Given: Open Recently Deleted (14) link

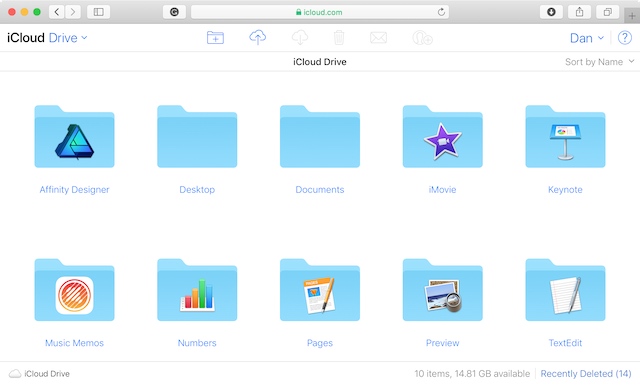Looking at the screenshot, I should 586,374.
